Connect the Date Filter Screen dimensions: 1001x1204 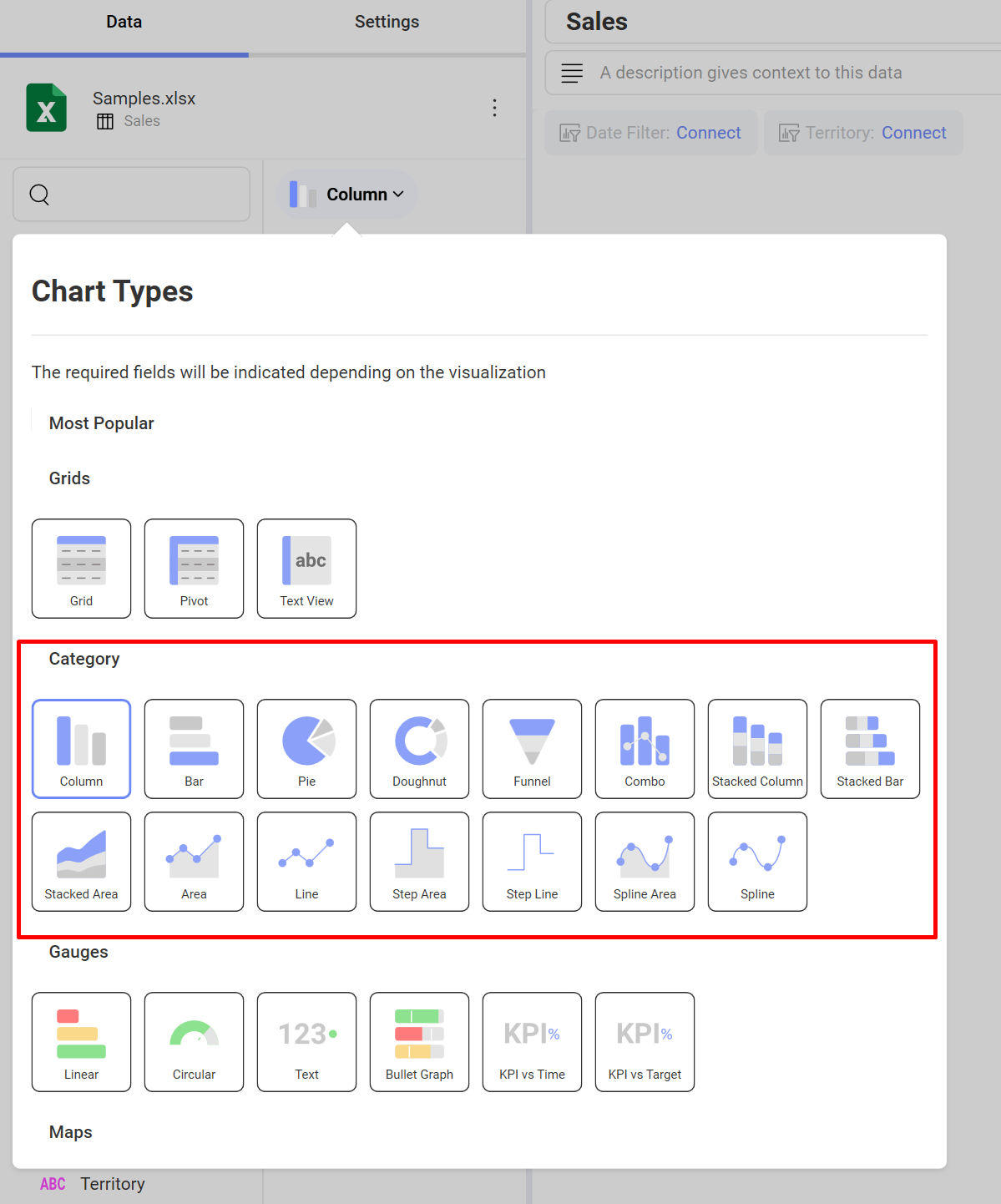click(x=708, y=133)
